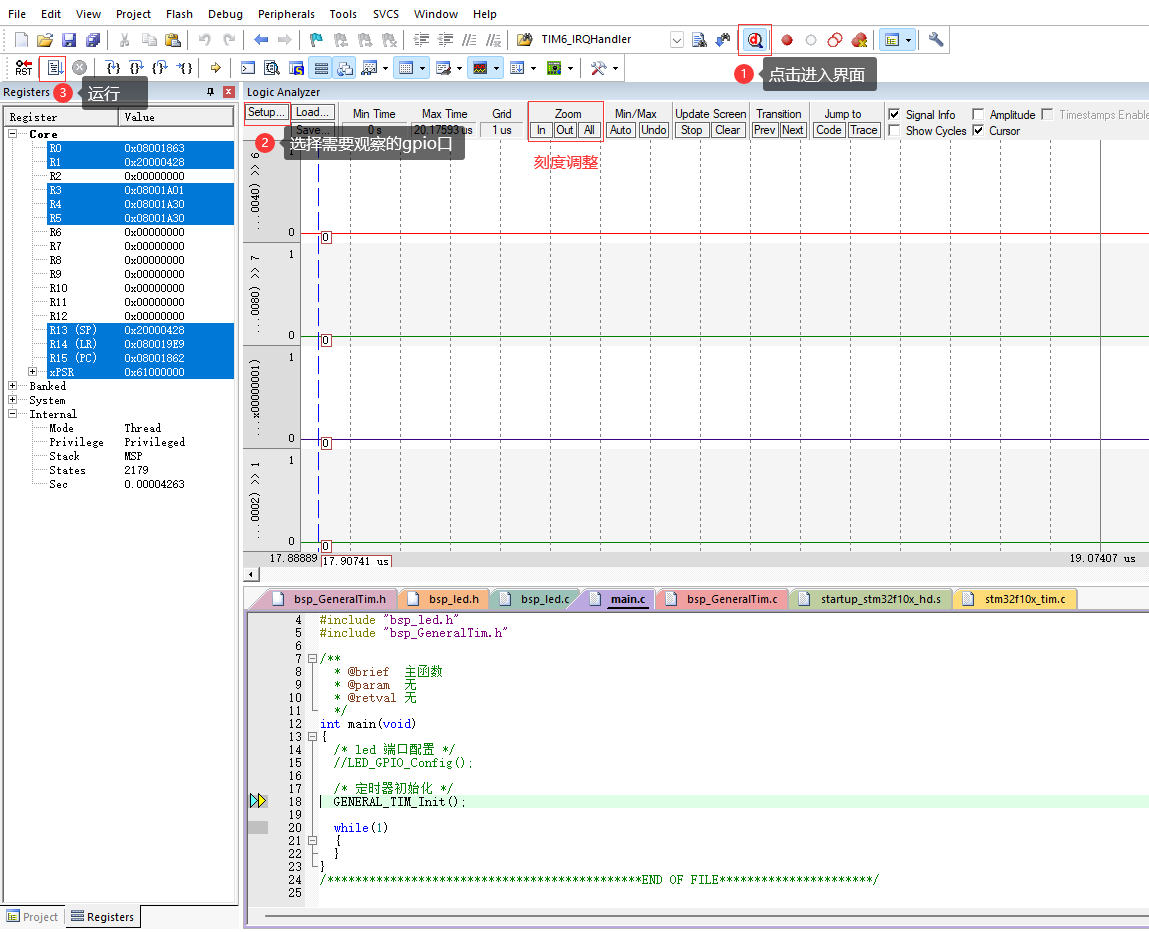Click the Min/Max Auto button
The width and height of the screenshot is (1149, 932).
pyautogui.click(x=621, y=130)
